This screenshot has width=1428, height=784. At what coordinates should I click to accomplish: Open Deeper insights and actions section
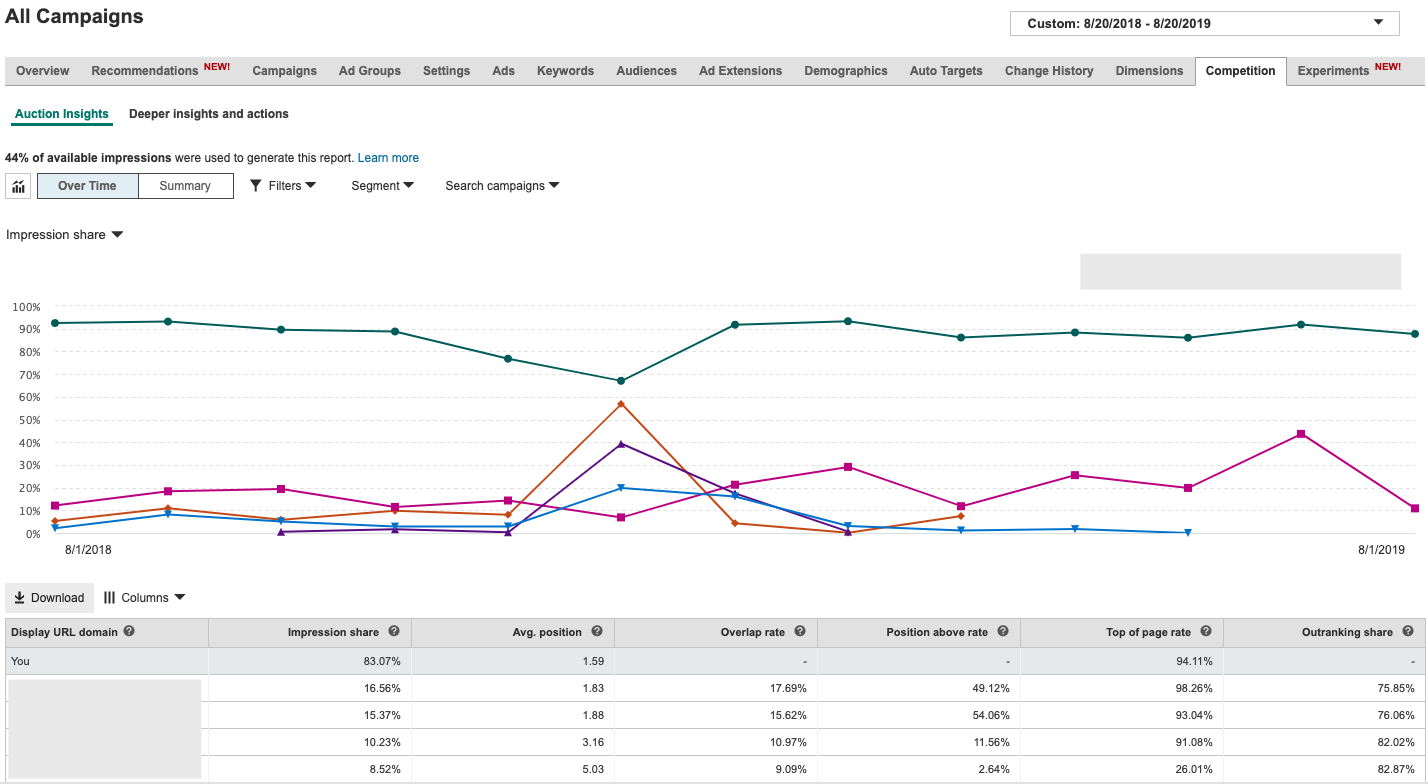(x=209, y=114)
